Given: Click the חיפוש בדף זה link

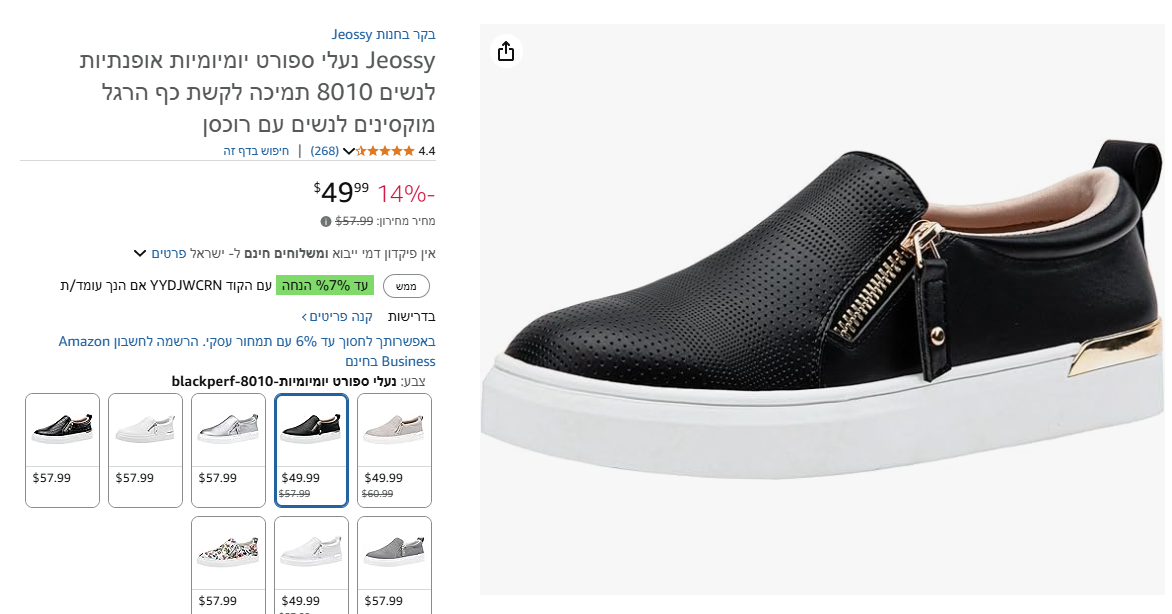Looking at the screenshot, I should (256, 151).
